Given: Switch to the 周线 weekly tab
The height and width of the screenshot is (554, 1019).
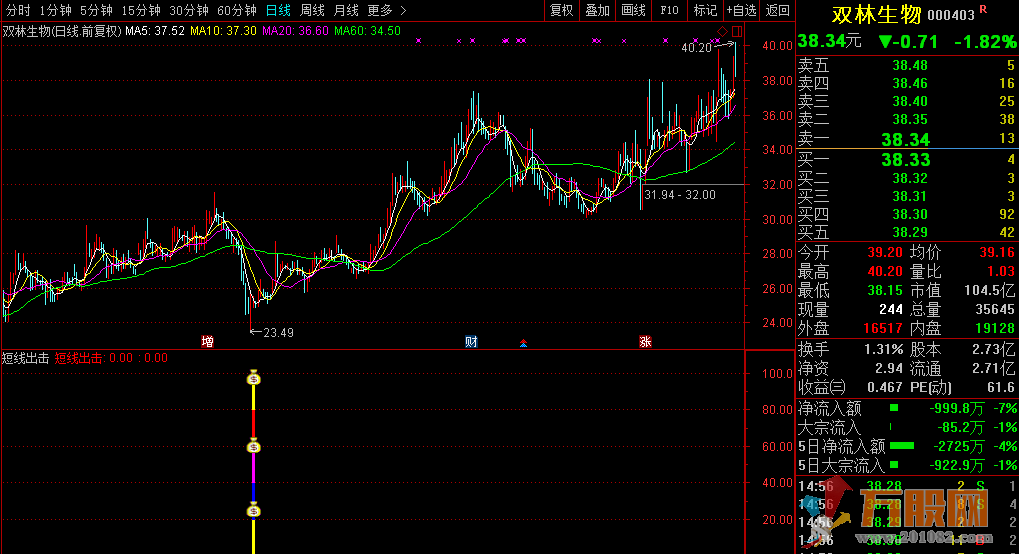Looking at the screenshot, I should click(312, 10).
